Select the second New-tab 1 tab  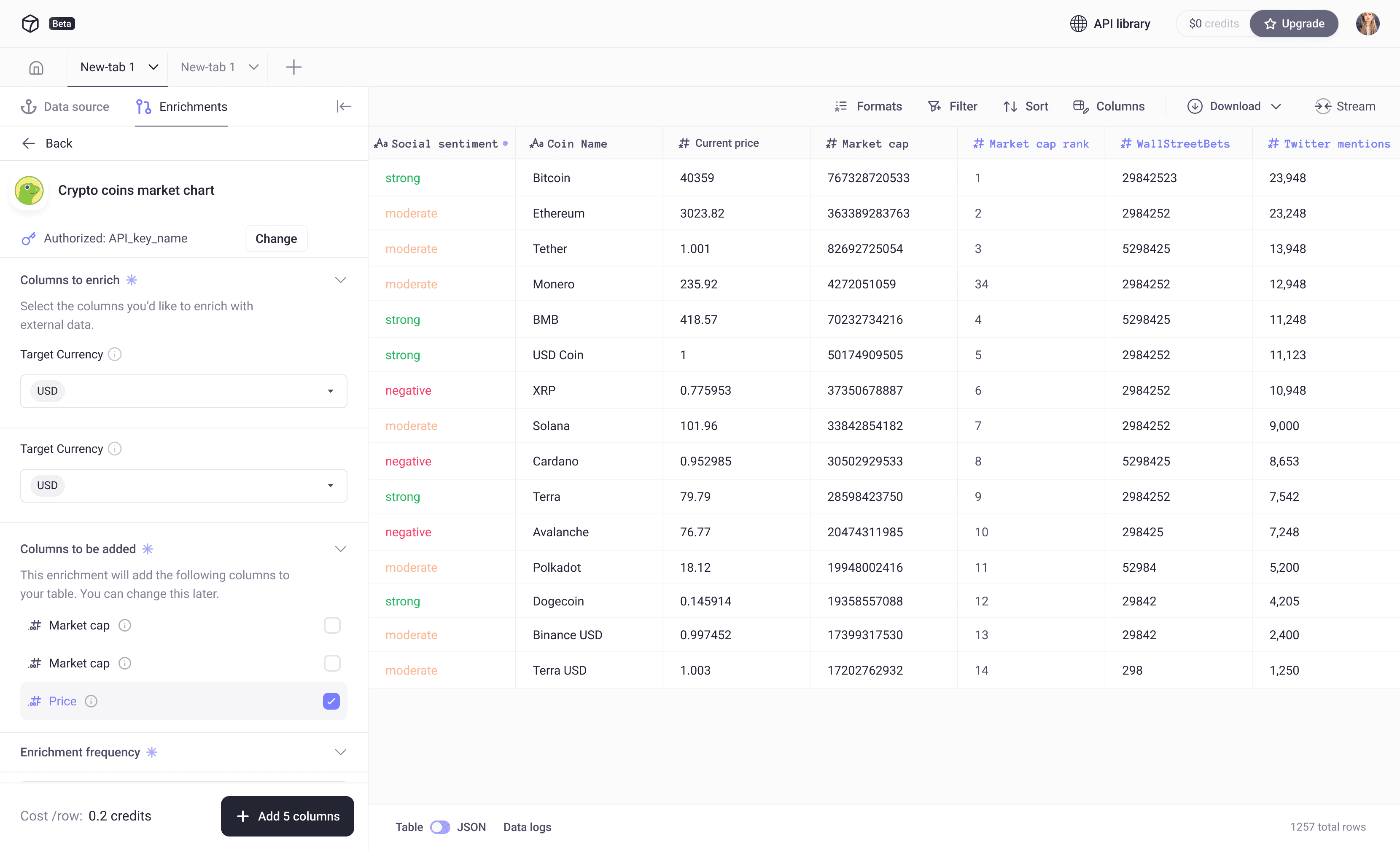tap(208, 67)
